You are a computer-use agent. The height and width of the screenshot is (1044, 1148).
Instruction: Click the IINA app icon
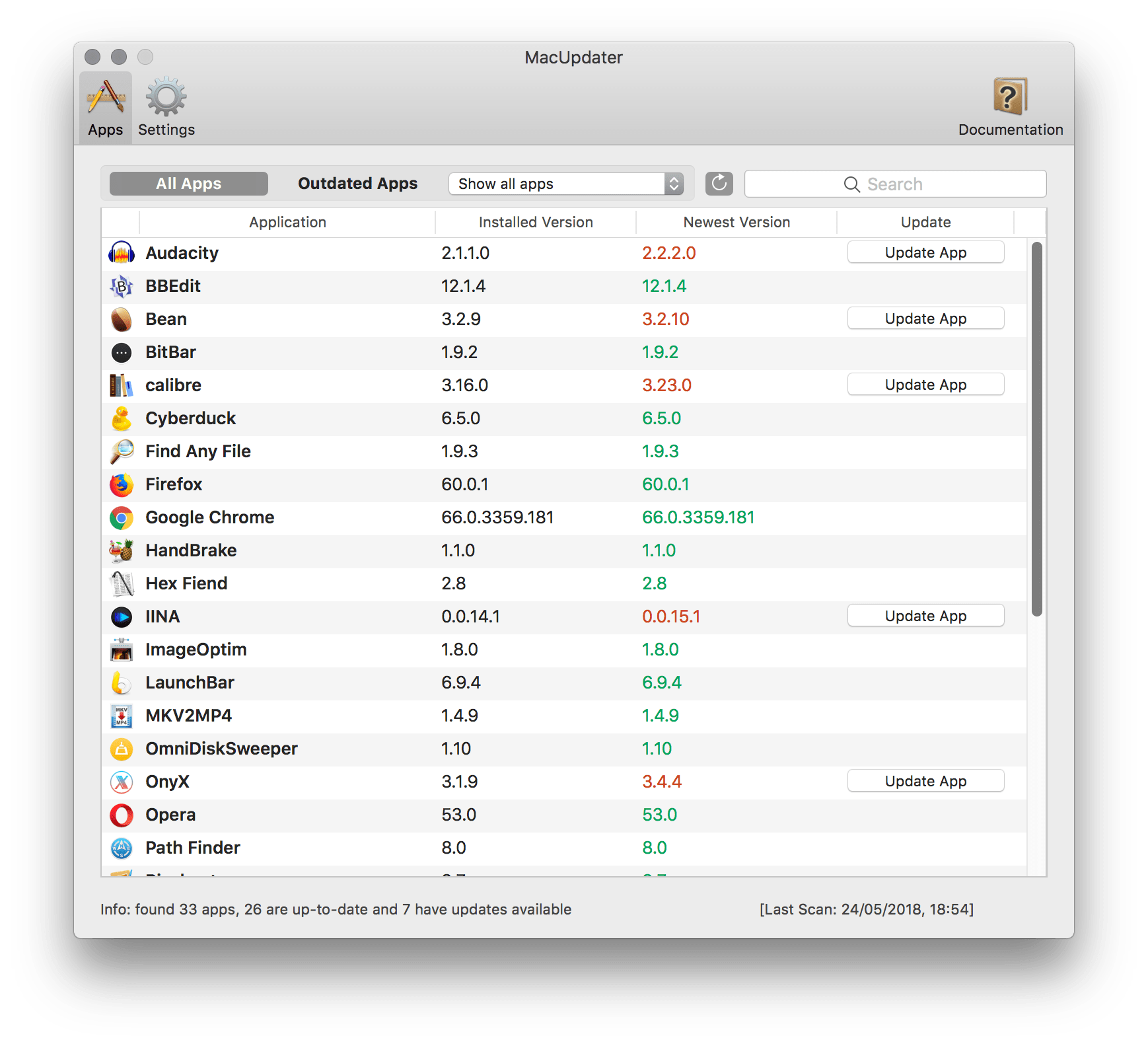[122, 616]
